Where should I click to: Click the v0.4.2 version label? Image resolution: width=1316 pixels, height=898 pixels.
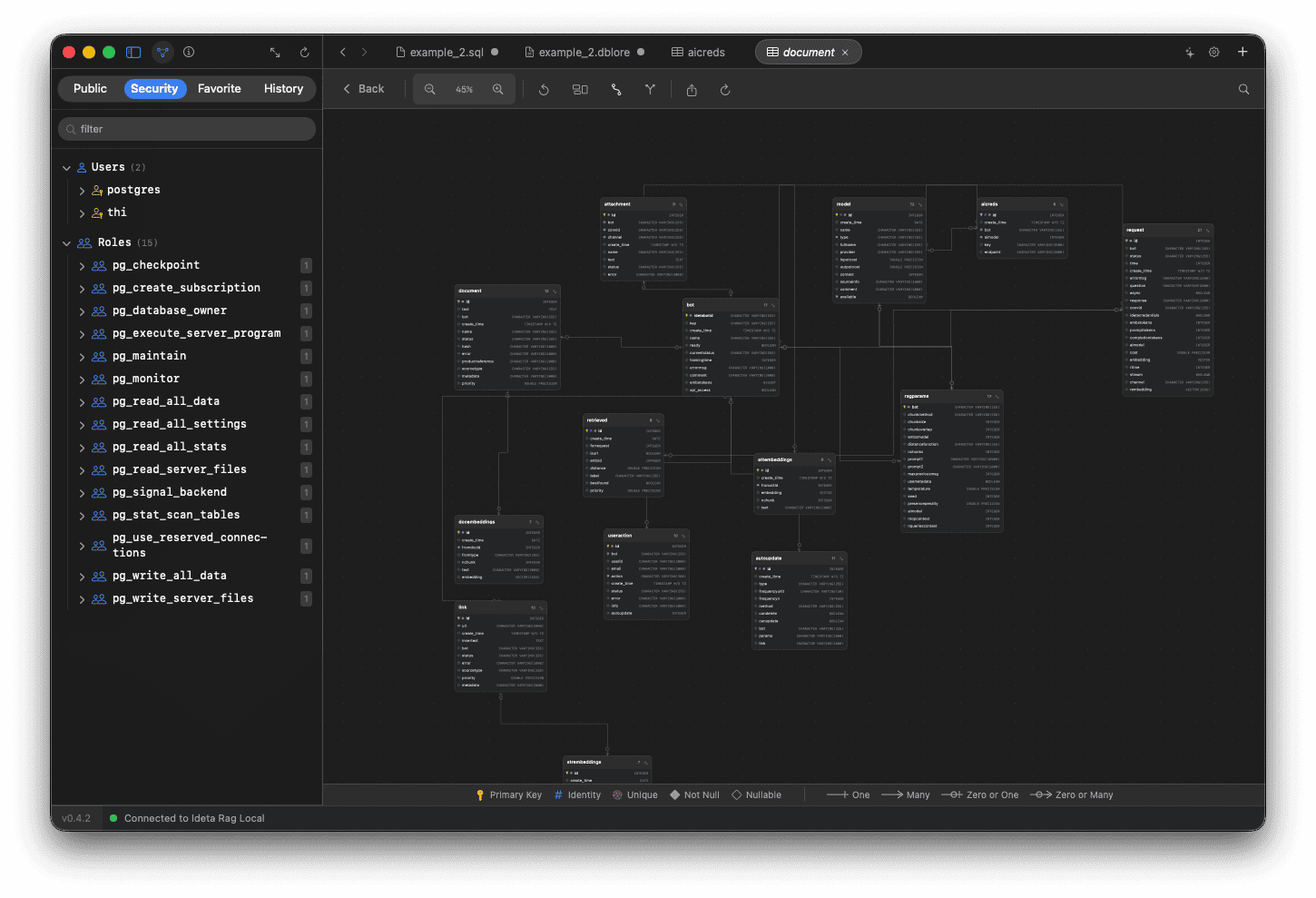[x=76, y=818]
